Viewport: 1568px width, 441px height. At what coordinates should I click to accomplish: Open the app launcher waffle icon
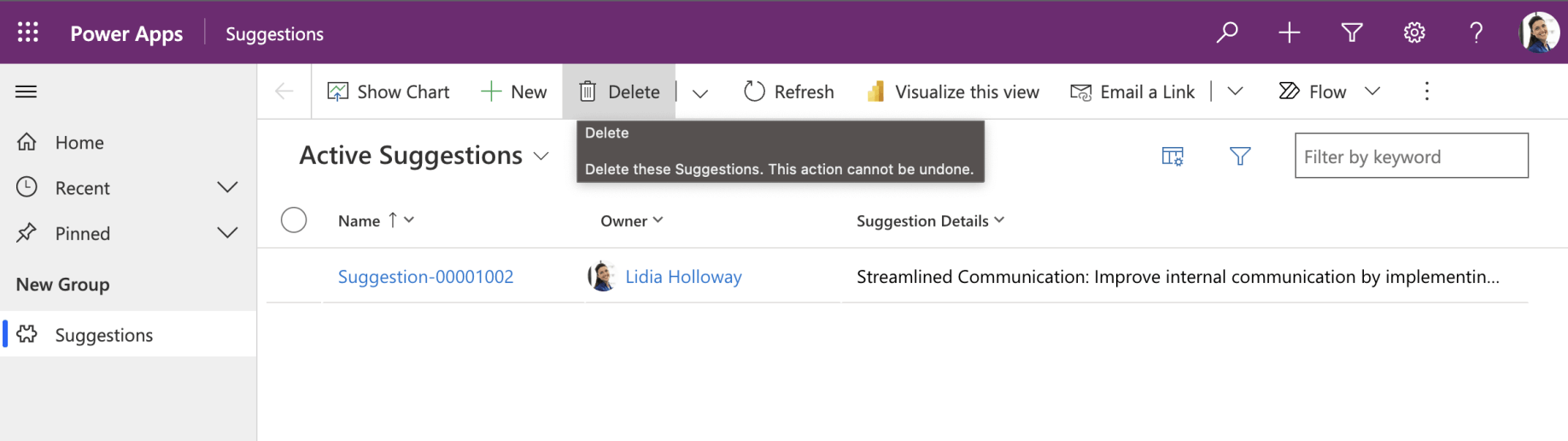28,32
